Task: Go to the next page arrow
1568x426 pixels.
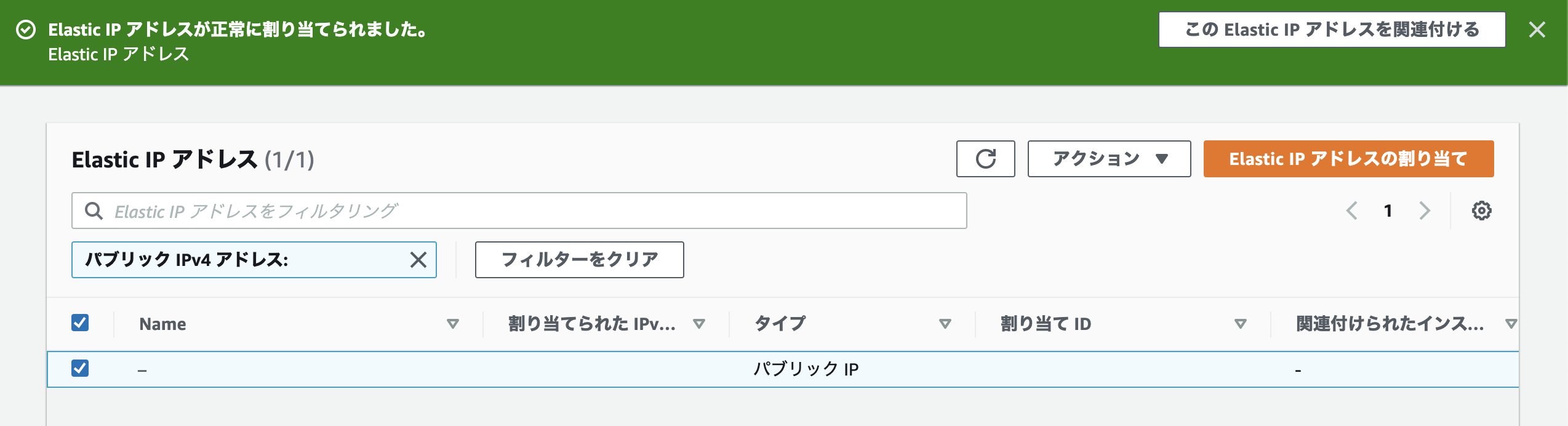Action: click(1424, 211)
